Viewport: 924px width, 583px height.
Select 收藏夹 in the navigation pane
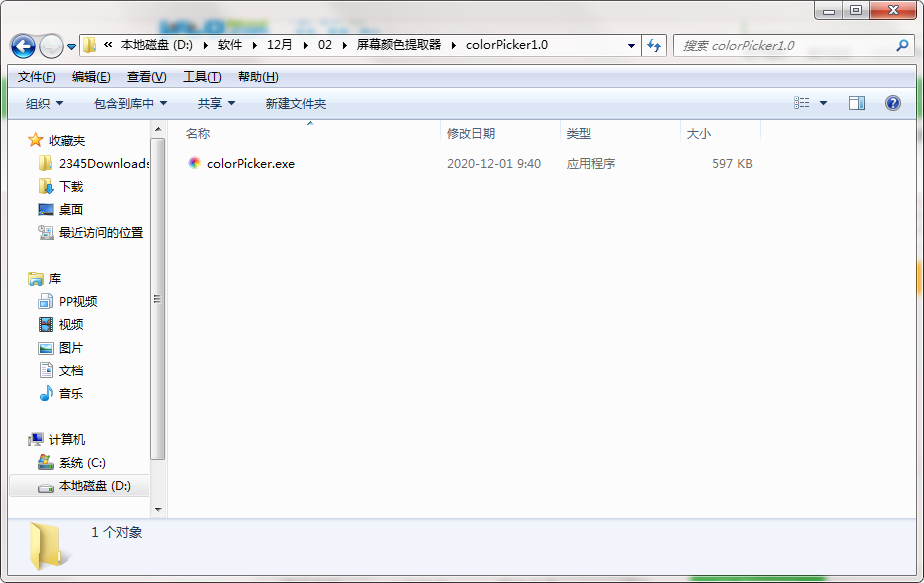tap(67, 140)
